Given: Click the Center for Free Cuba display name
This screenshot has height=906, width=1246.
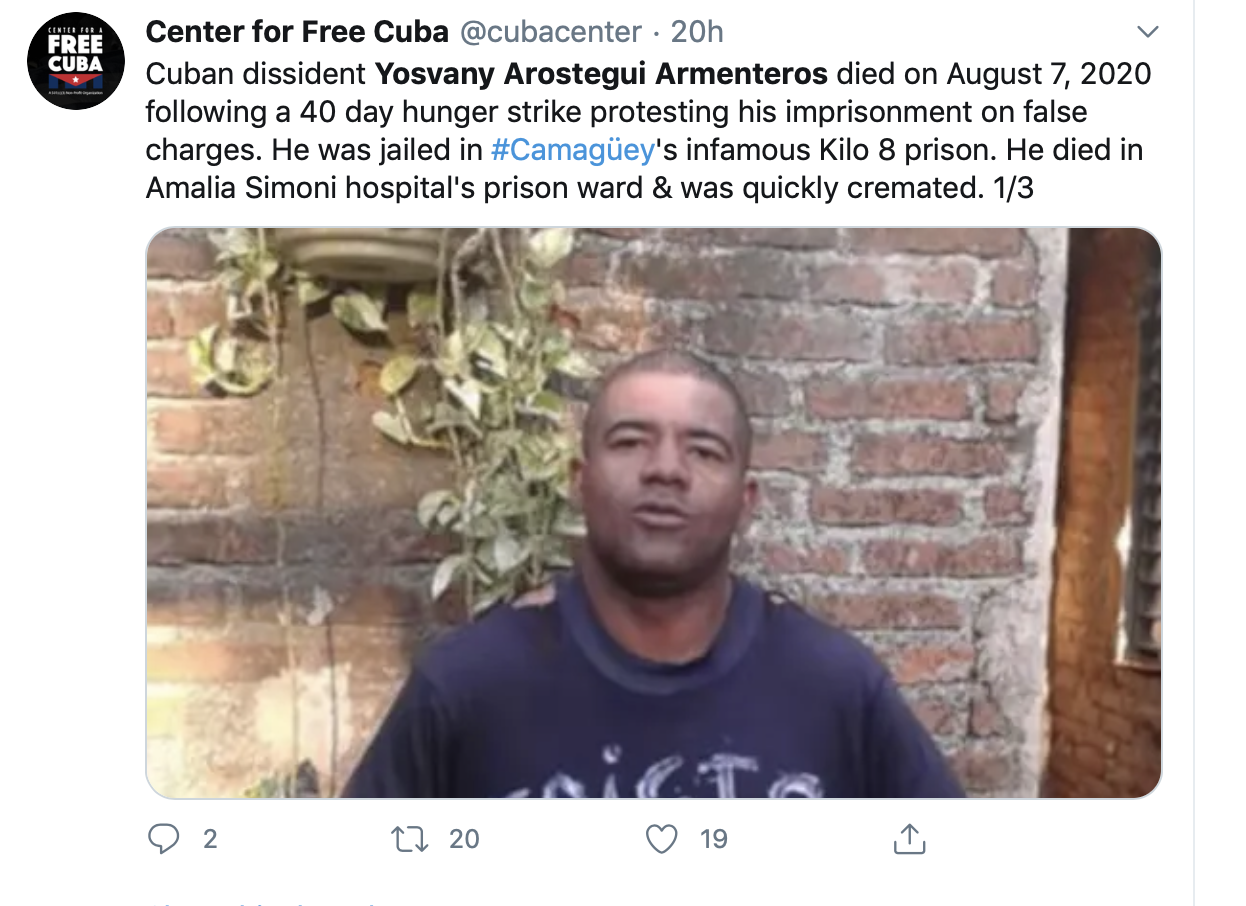Looking at the screenshot, I should 297,32.
